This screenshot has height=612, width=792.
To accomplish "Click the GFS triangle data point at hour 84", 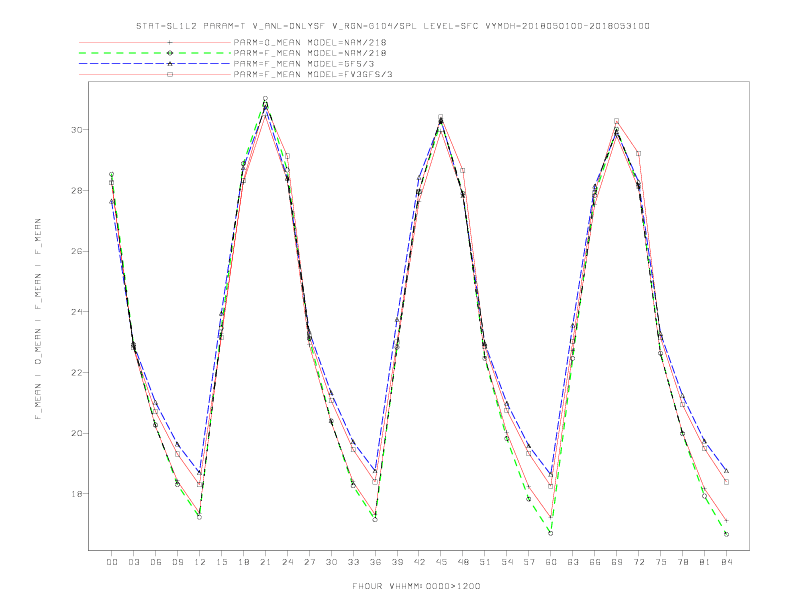I will (x=726, y=471).
